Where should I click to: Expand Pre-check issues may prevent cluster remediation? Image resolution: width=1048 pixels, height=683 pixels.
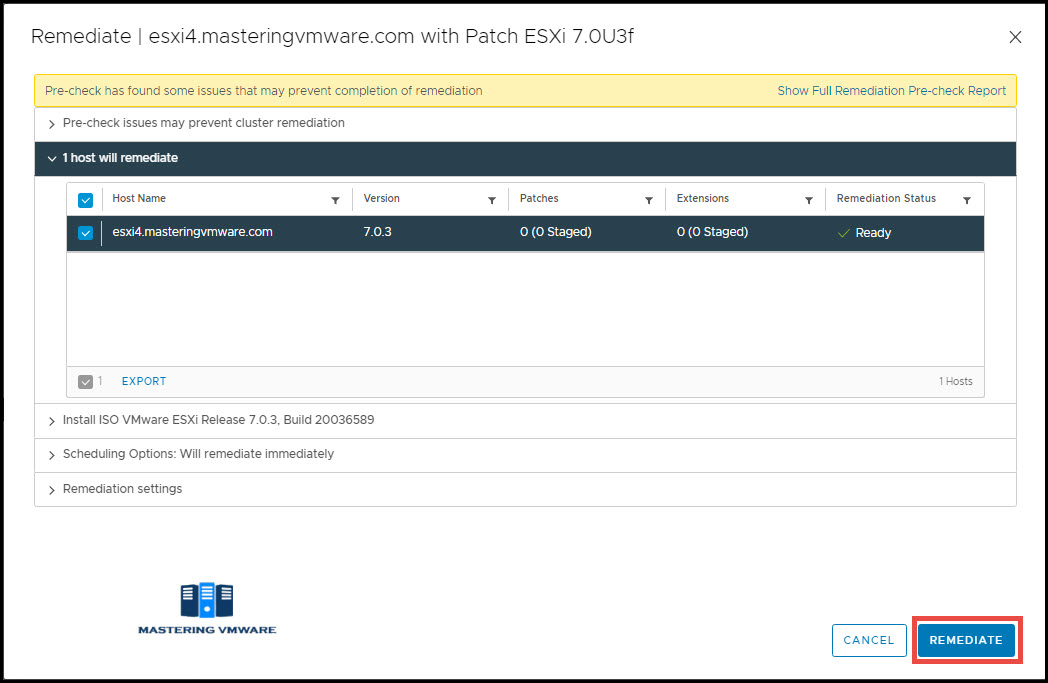51,124
